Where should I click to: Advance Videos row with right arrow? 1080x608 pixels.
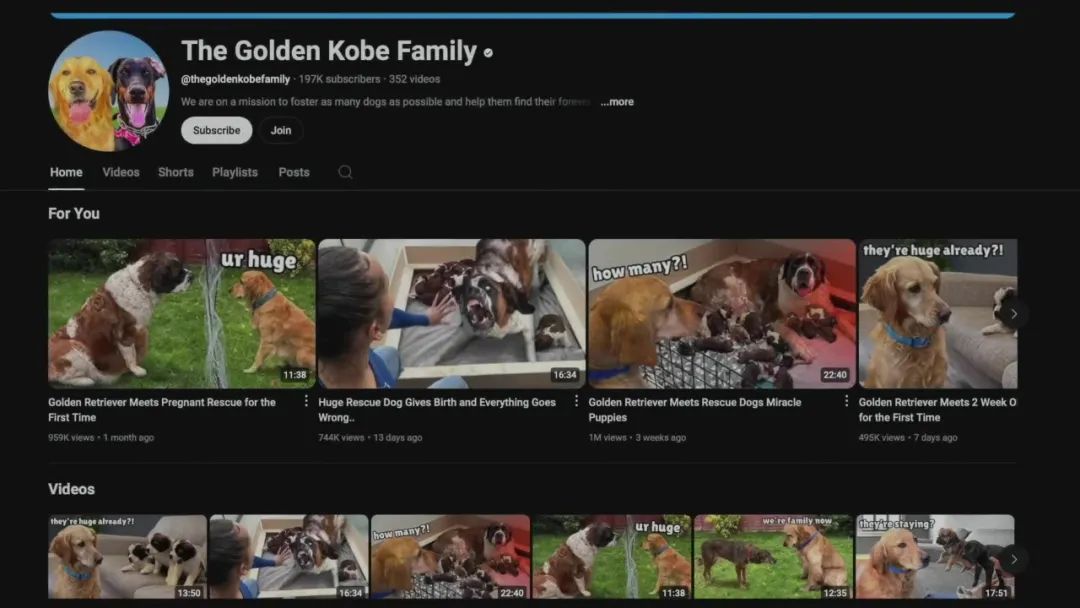(x=1013, y=559)
